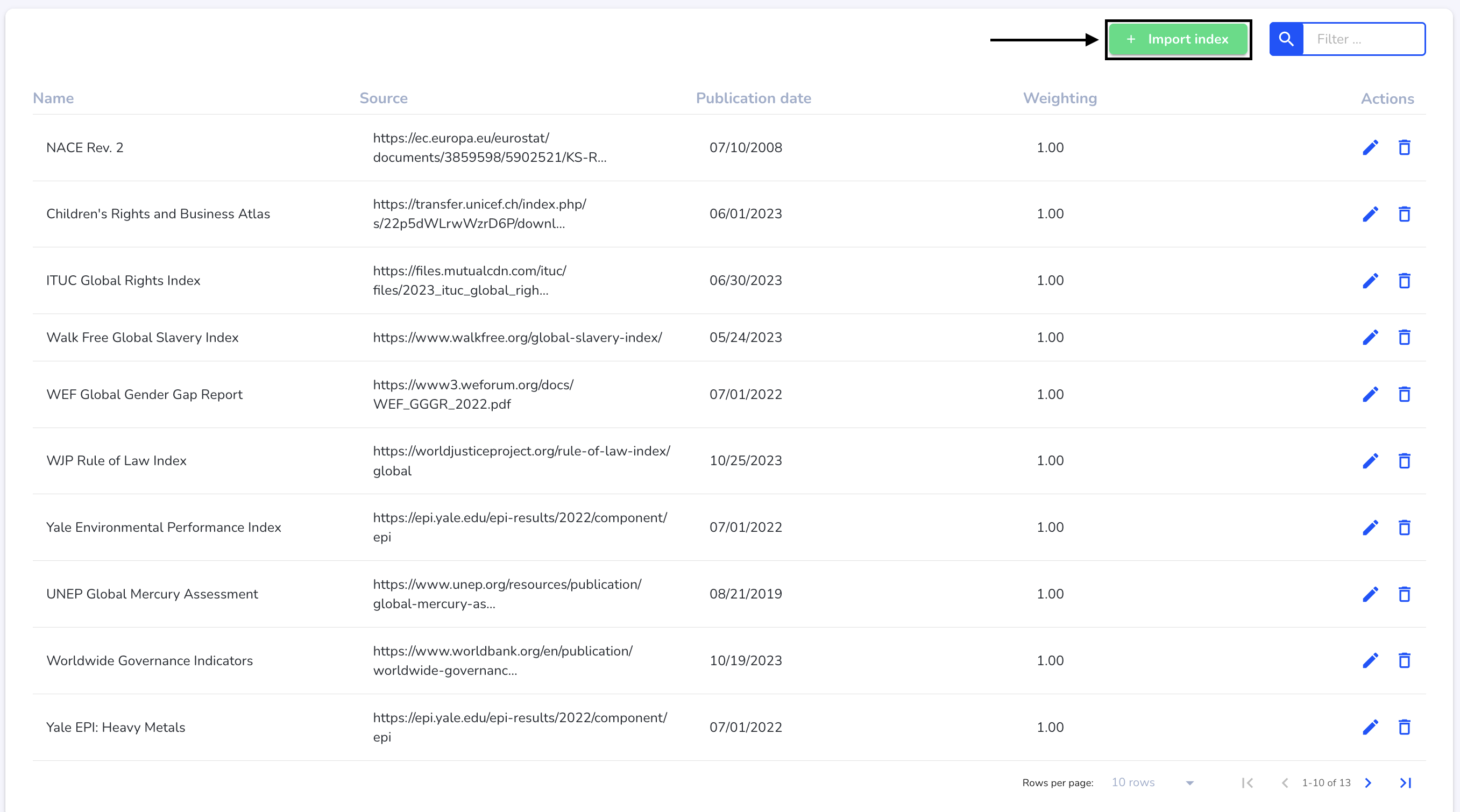The width and height of the screenshot is (1460, 812).
Task: Delete Yale EPI: Heavy Metals index
Action: tap(1404, 727)
